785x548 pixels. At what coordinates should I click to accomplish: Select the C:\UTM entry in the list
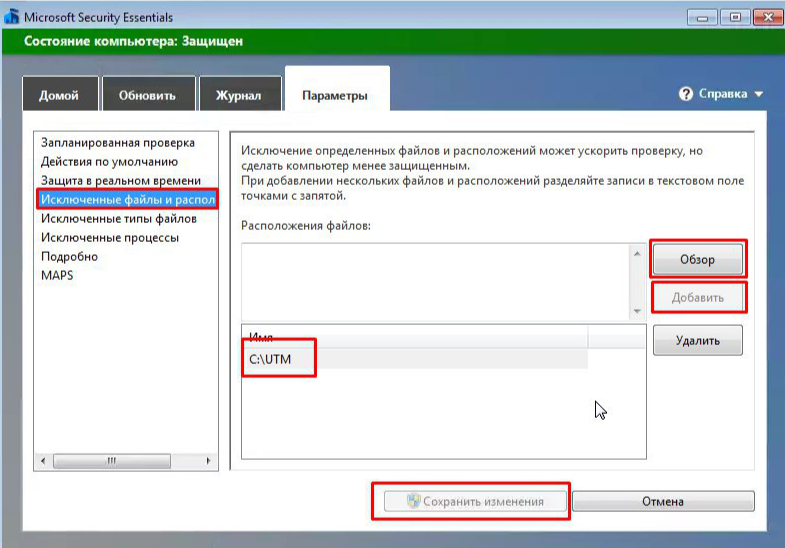pyautogui.click(x=415, y=359)
